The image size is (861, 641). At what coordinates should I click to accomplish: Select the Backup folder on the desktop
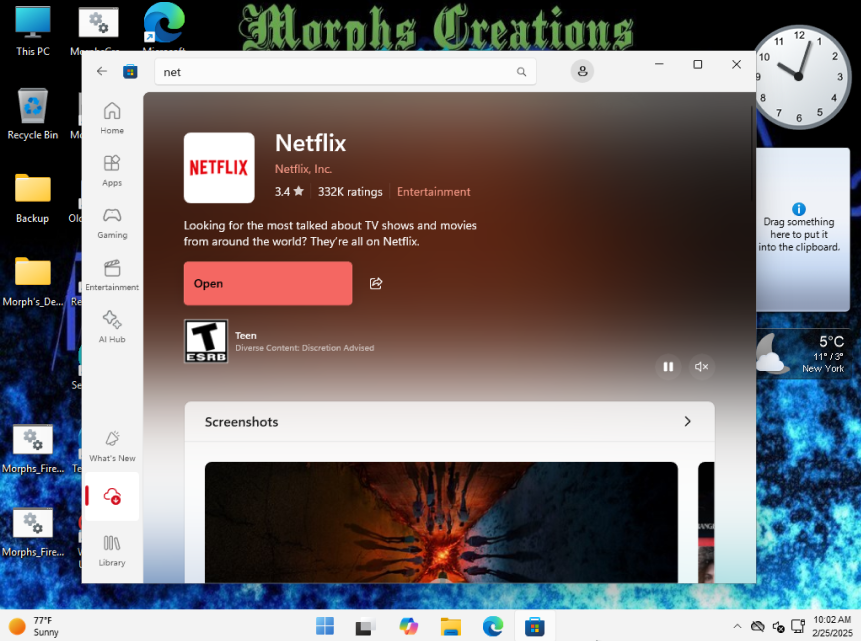[x=33, y=198]
